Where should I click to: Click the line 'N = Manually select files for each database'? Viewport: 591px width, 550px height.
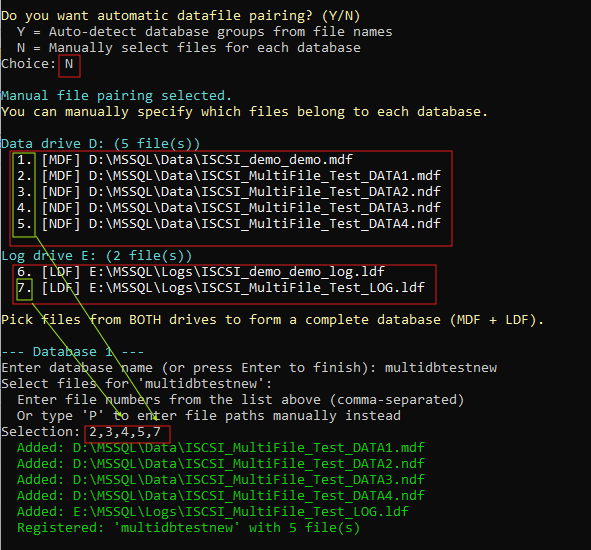(189, 48)
